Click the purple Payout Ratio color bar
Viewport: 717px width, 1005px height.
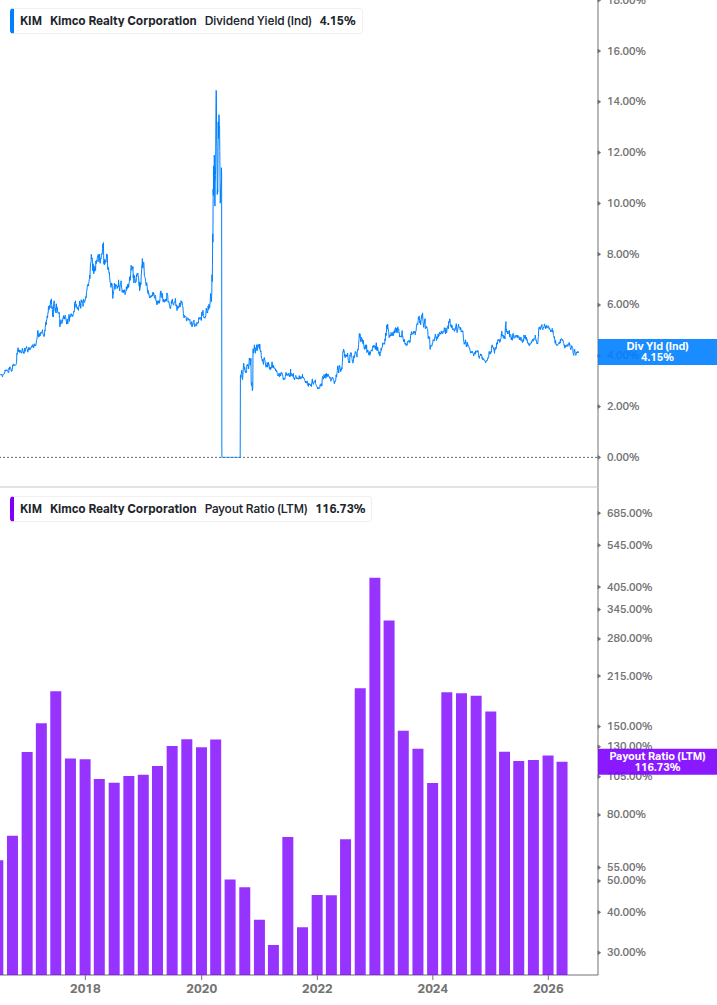coord(12,509)
